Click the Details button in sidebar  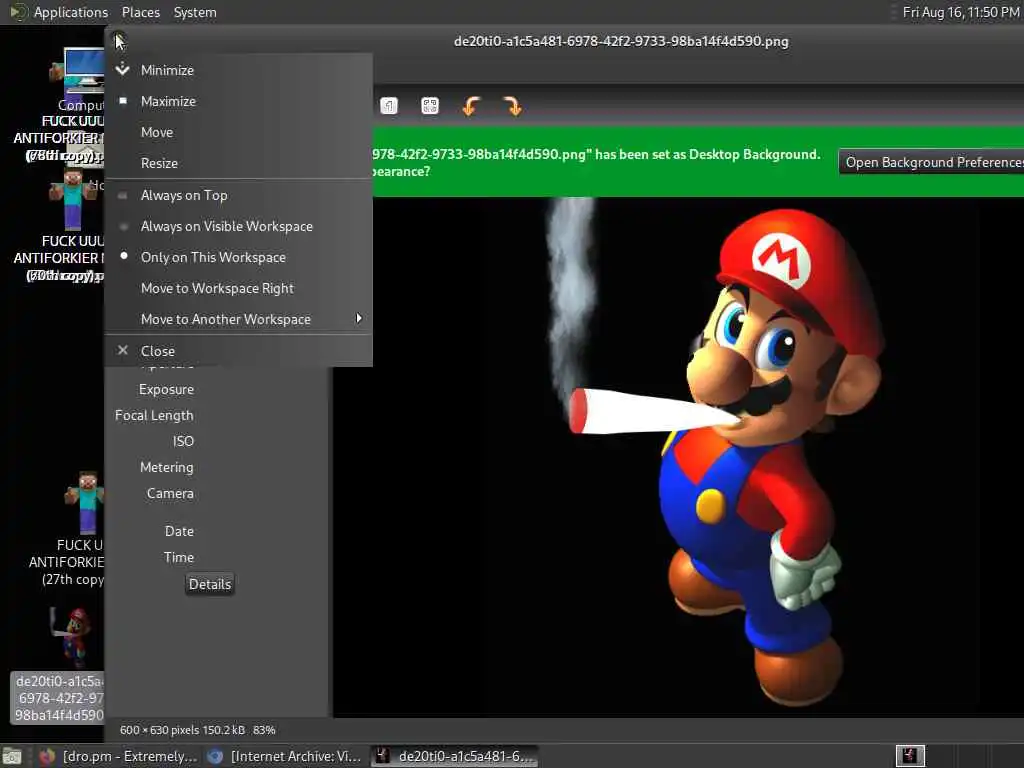[x=210, y=584]
